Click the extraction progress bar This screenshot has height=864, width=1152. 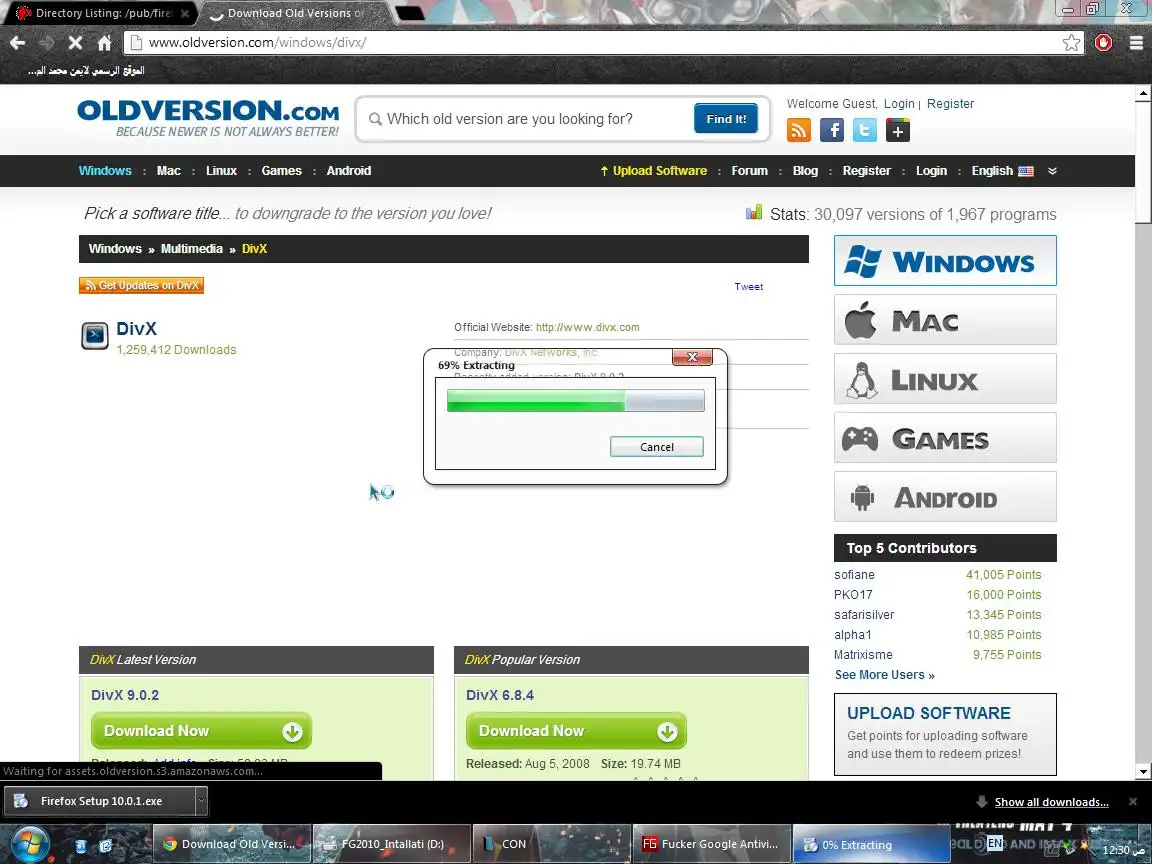pyautogui.click(x=575, y=400)
